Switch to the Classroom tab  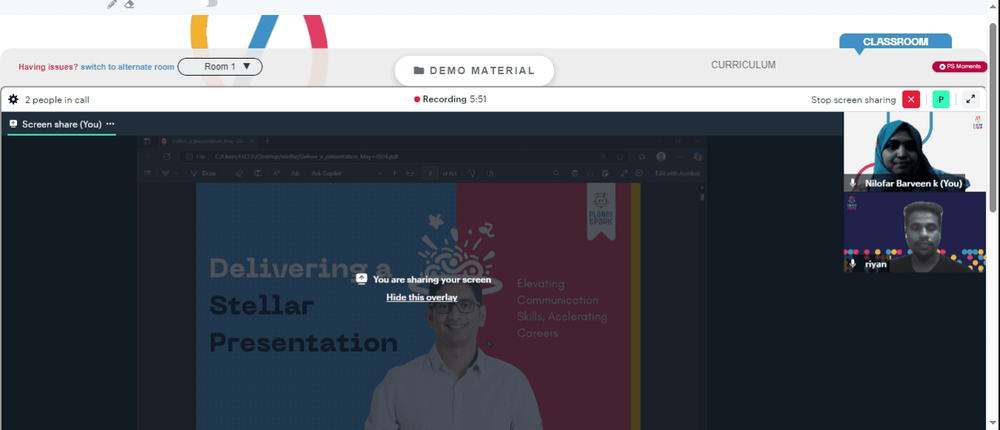point(895,41)
